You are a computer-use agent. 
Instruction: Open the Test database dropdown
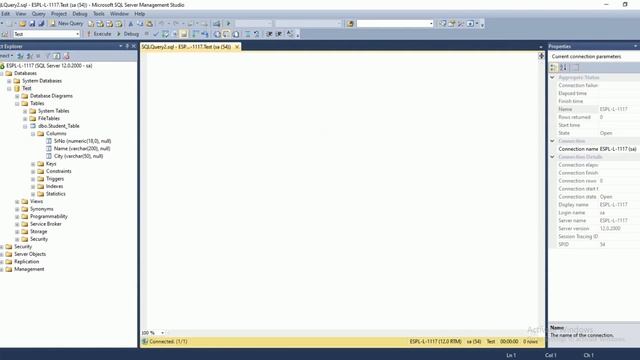tap(78, 34)
